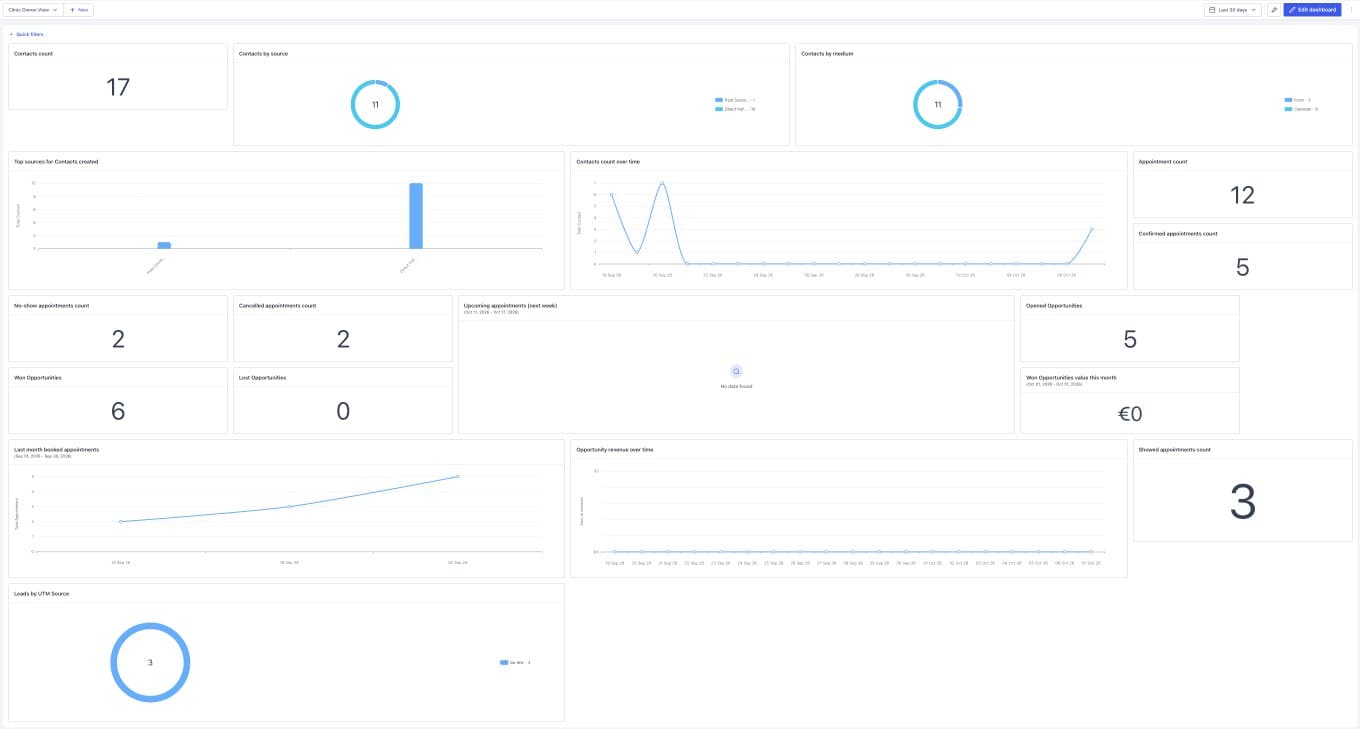Click the Paid Social legend entry in Contacts by source

tap(735, 100)
